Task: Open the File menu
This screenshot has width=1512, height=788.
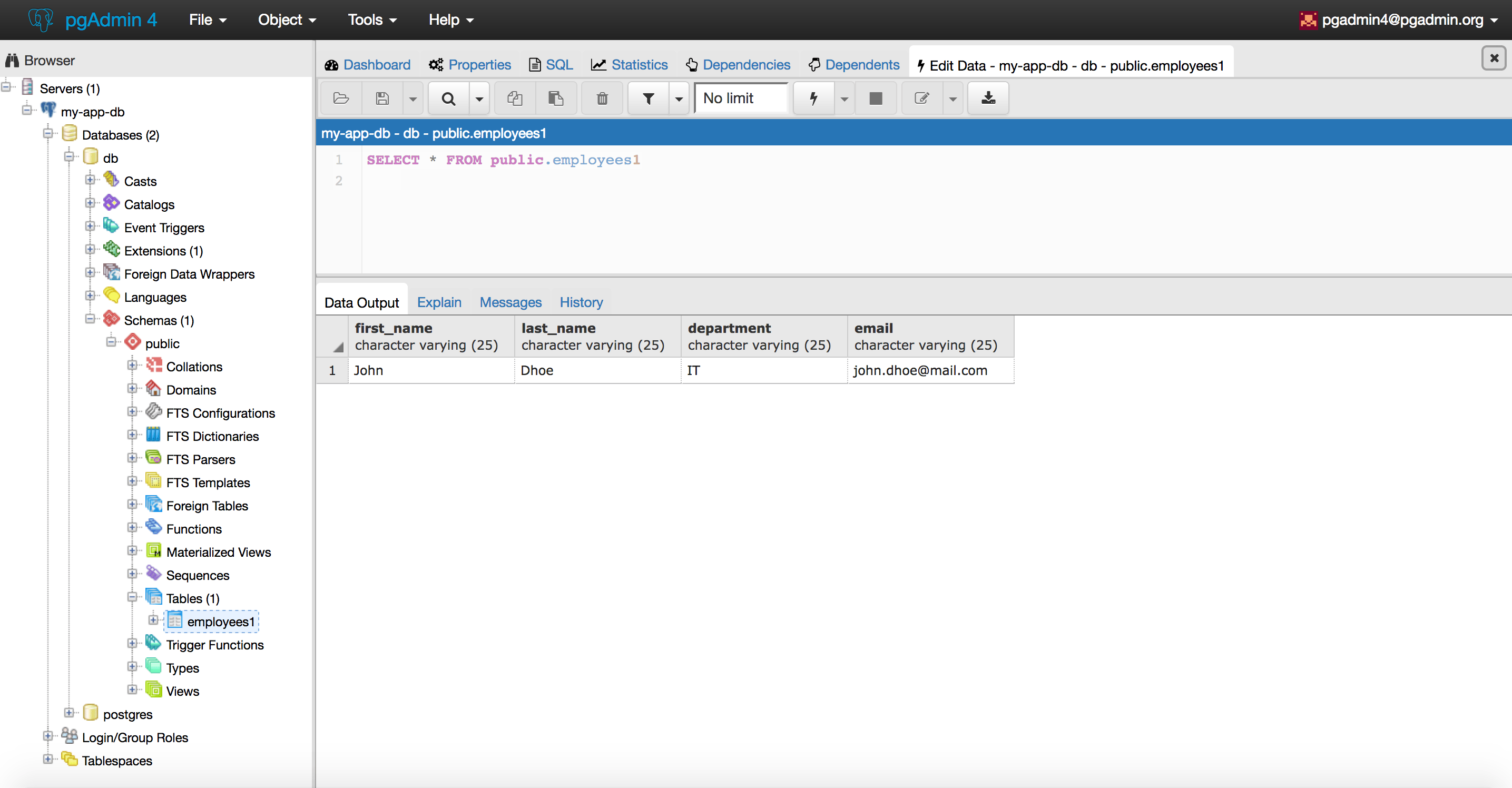Action: pos(208,20)
